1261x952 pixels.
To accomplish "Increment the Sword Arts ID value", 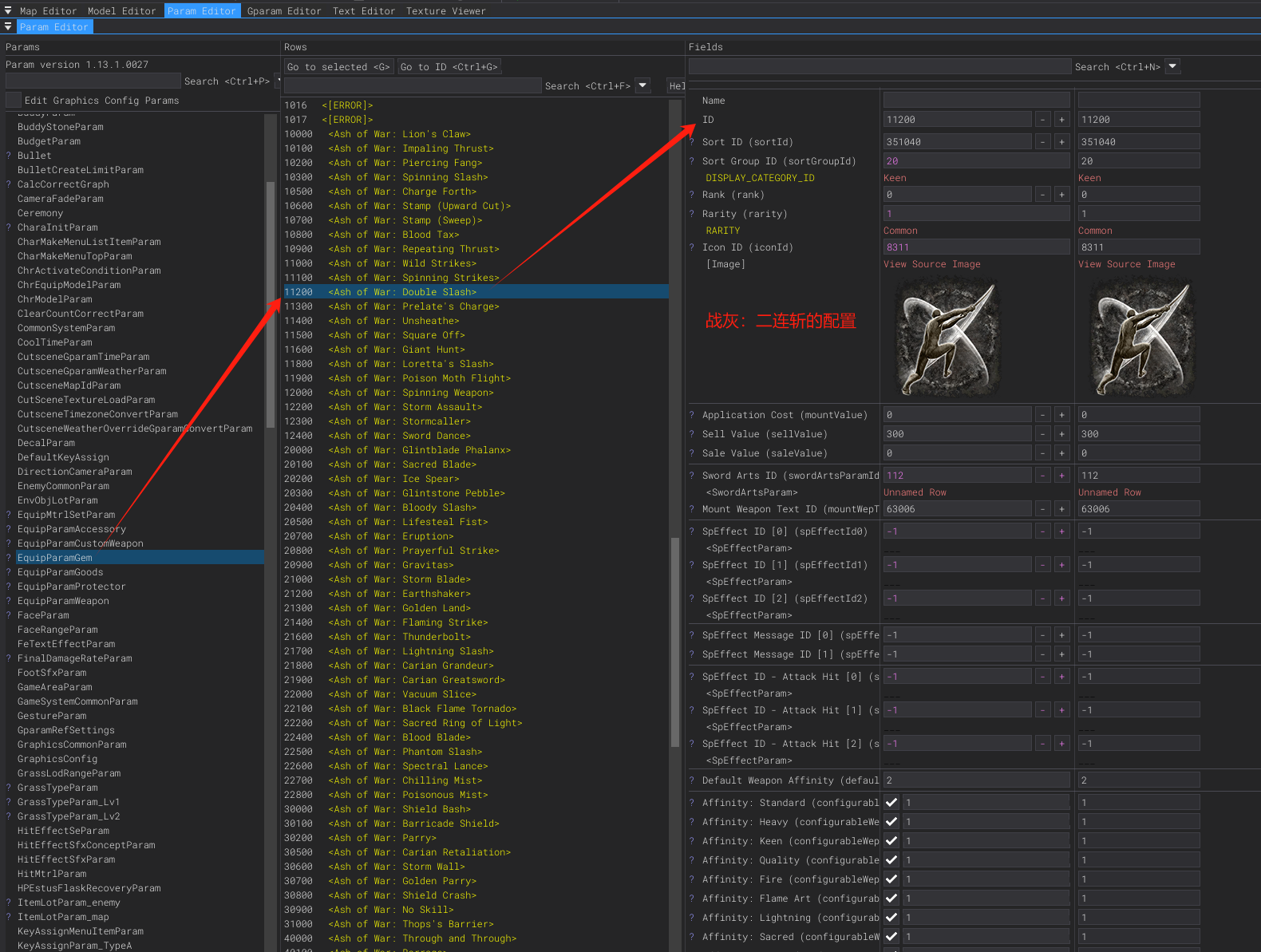I will click(1061, 476).
